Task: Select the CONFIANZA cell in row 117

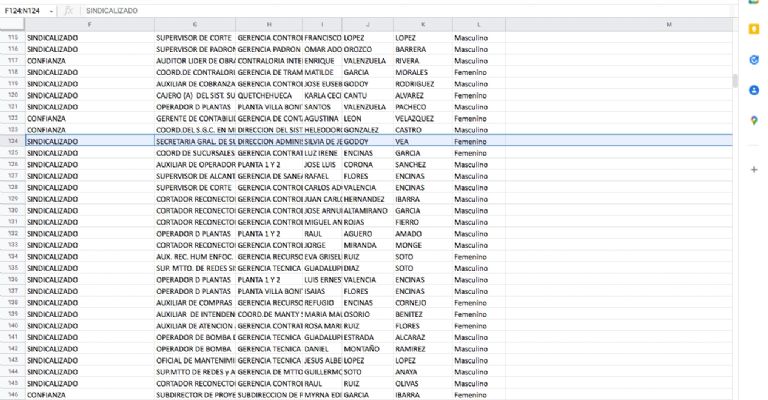Action: pyautogui.click(x=89, y=60)
